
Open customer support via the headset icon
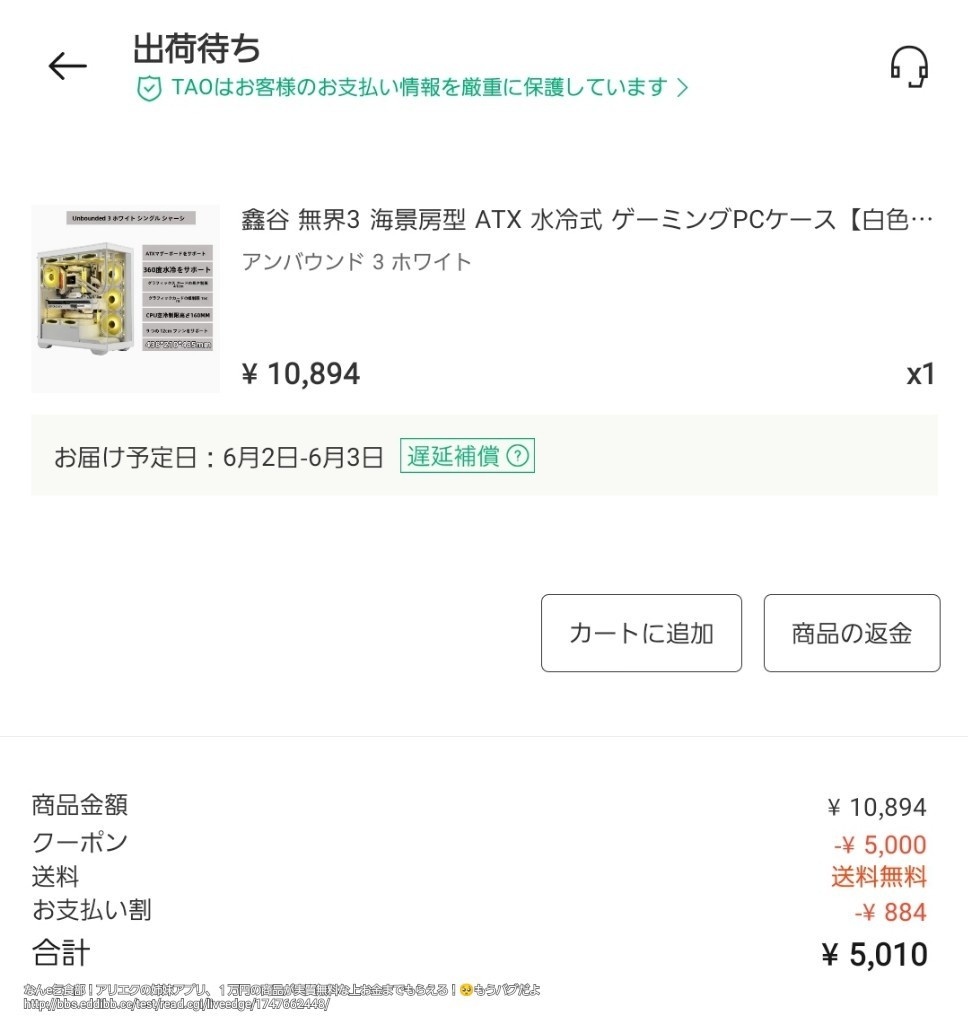[912, 67]
